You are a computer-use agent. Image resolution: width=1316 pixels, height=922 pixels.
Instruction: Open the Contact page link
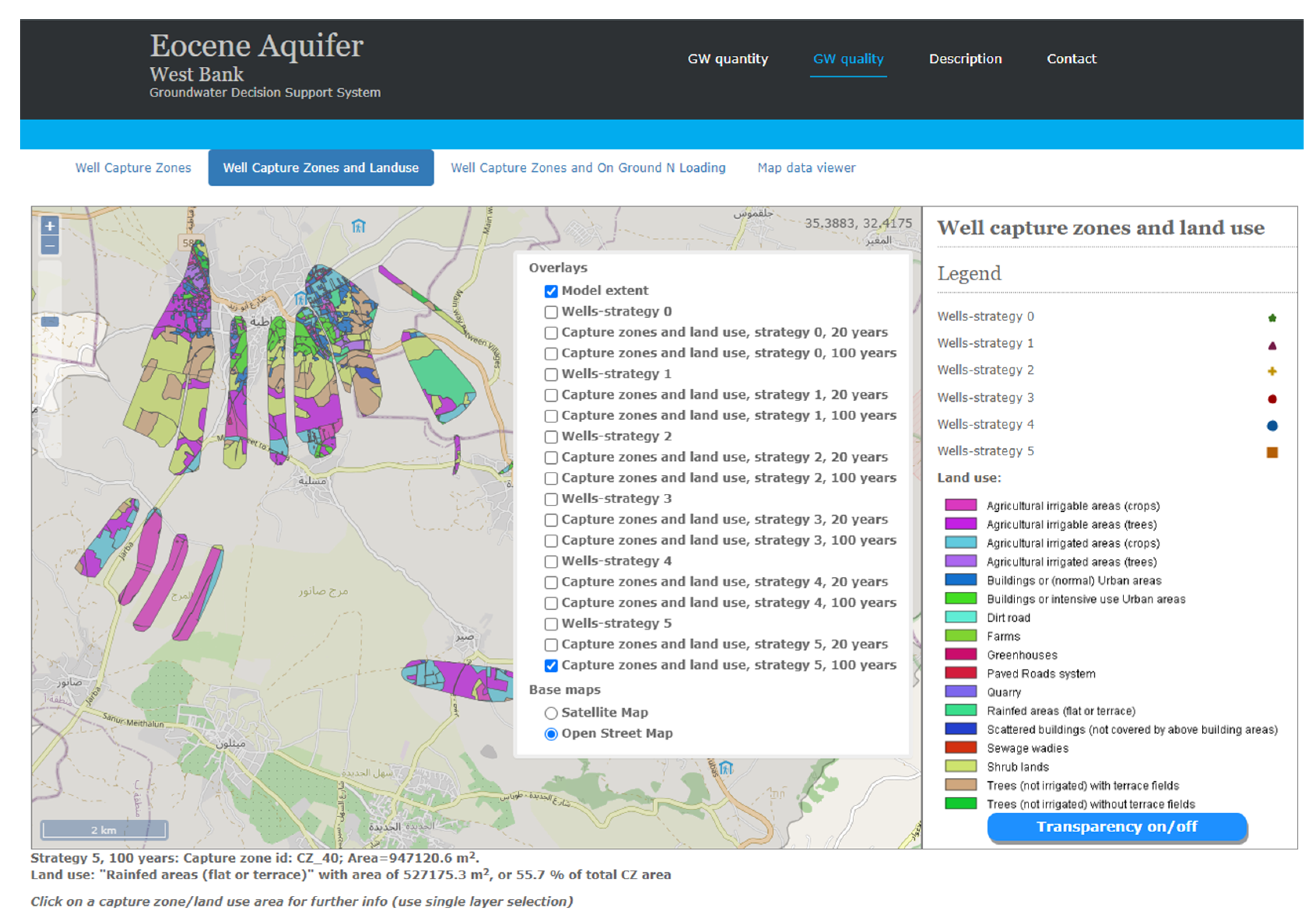tap(1071, 58)
